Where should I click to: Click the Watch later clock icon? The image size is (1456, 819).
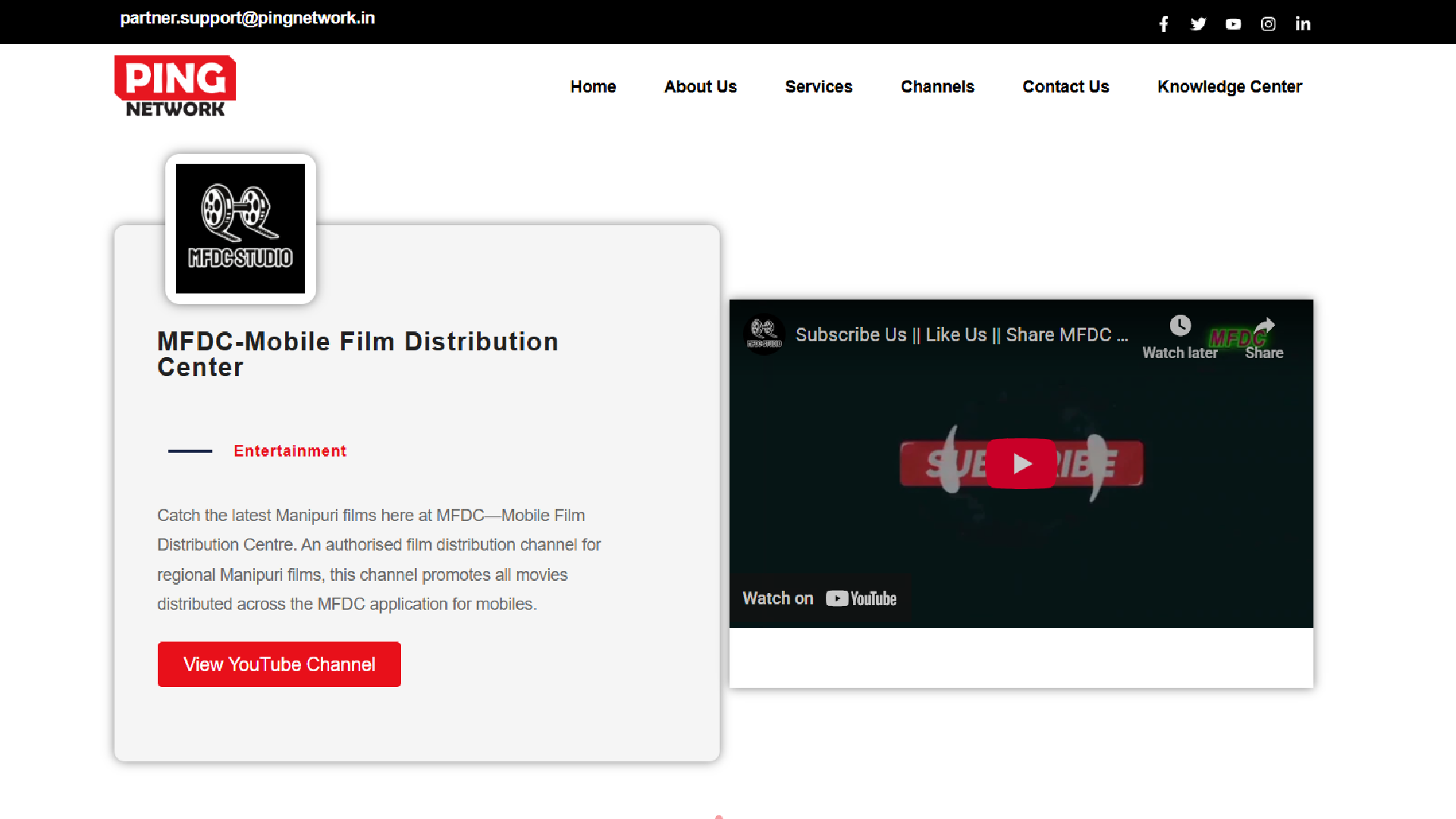pos(1180,326)
